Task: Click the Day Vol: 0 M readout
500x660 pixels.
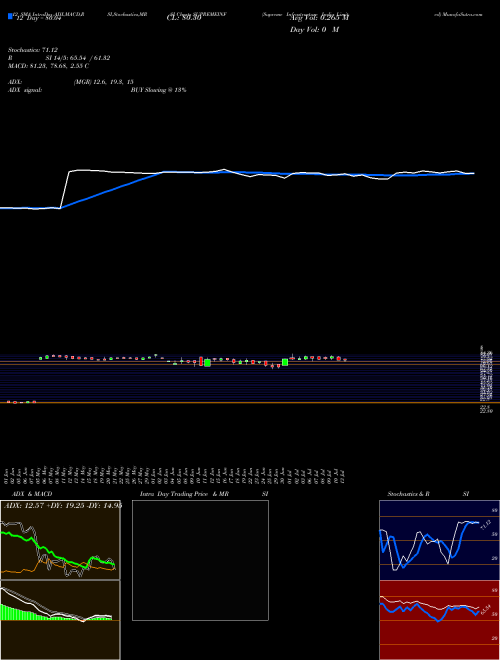Action: (314, 30)
